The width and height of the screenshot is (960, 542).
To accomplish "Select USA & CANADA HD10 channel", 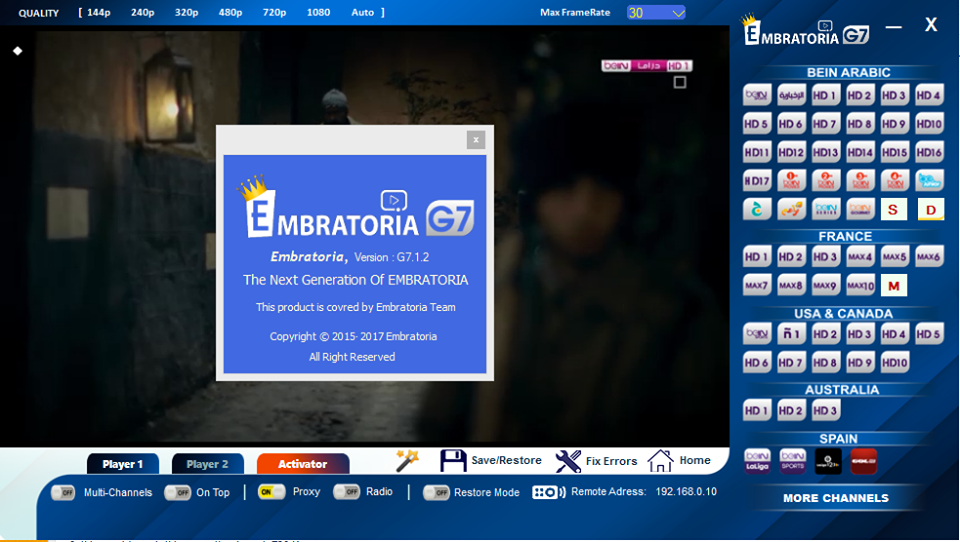I will (894, 363).
